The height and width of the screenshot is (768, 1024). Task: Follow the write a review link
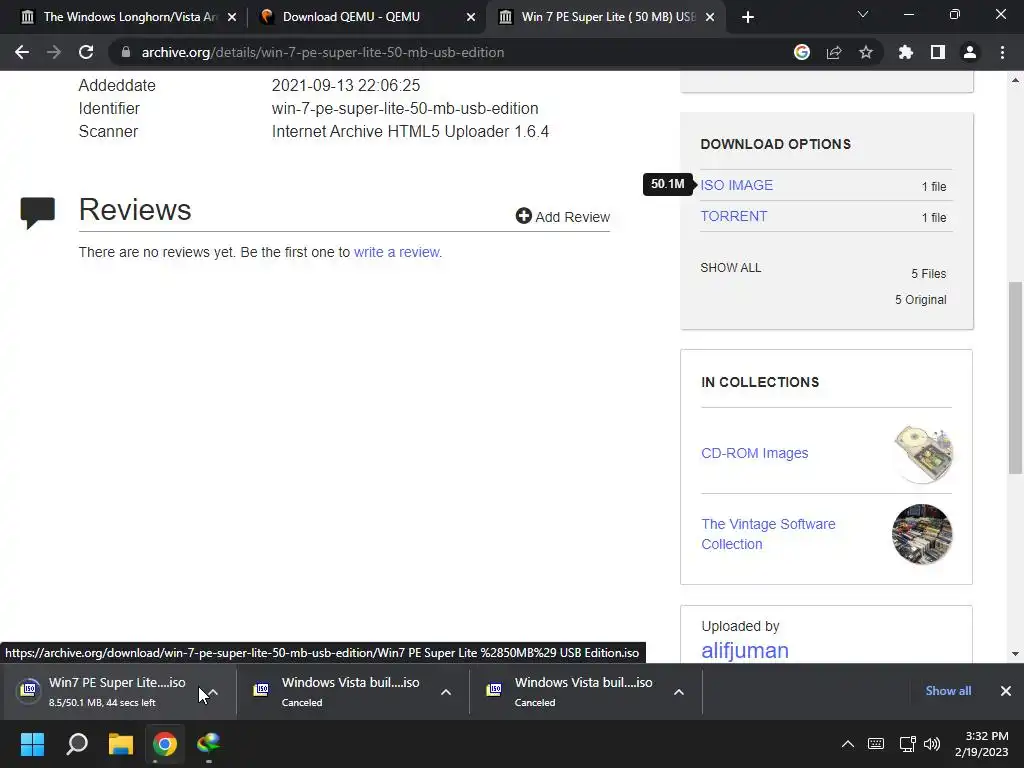click(x=398, y=252)
